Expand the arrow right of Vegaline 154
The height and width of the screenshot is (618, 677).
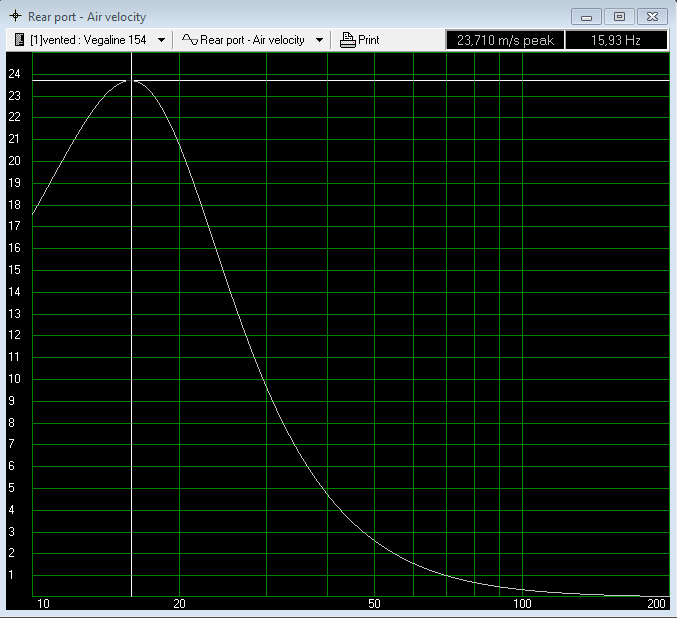(162, 41)
